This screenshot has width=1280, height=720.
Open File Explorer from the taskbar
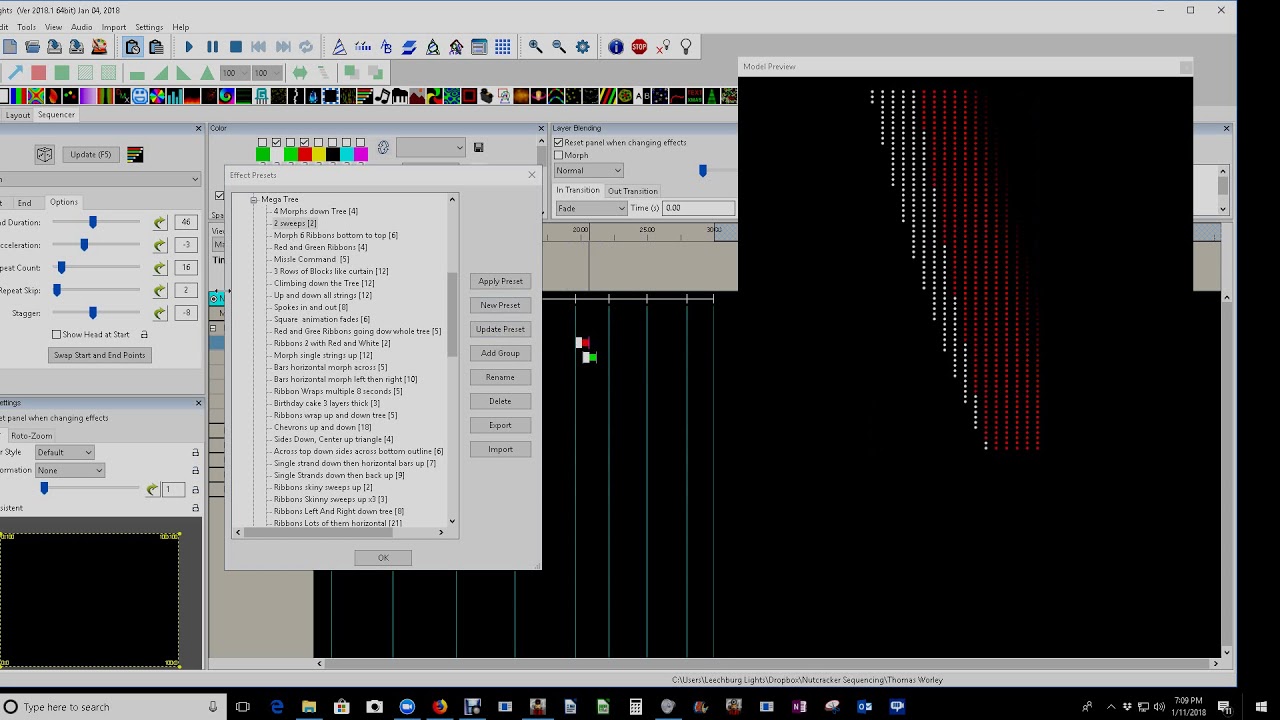[309, 707]
